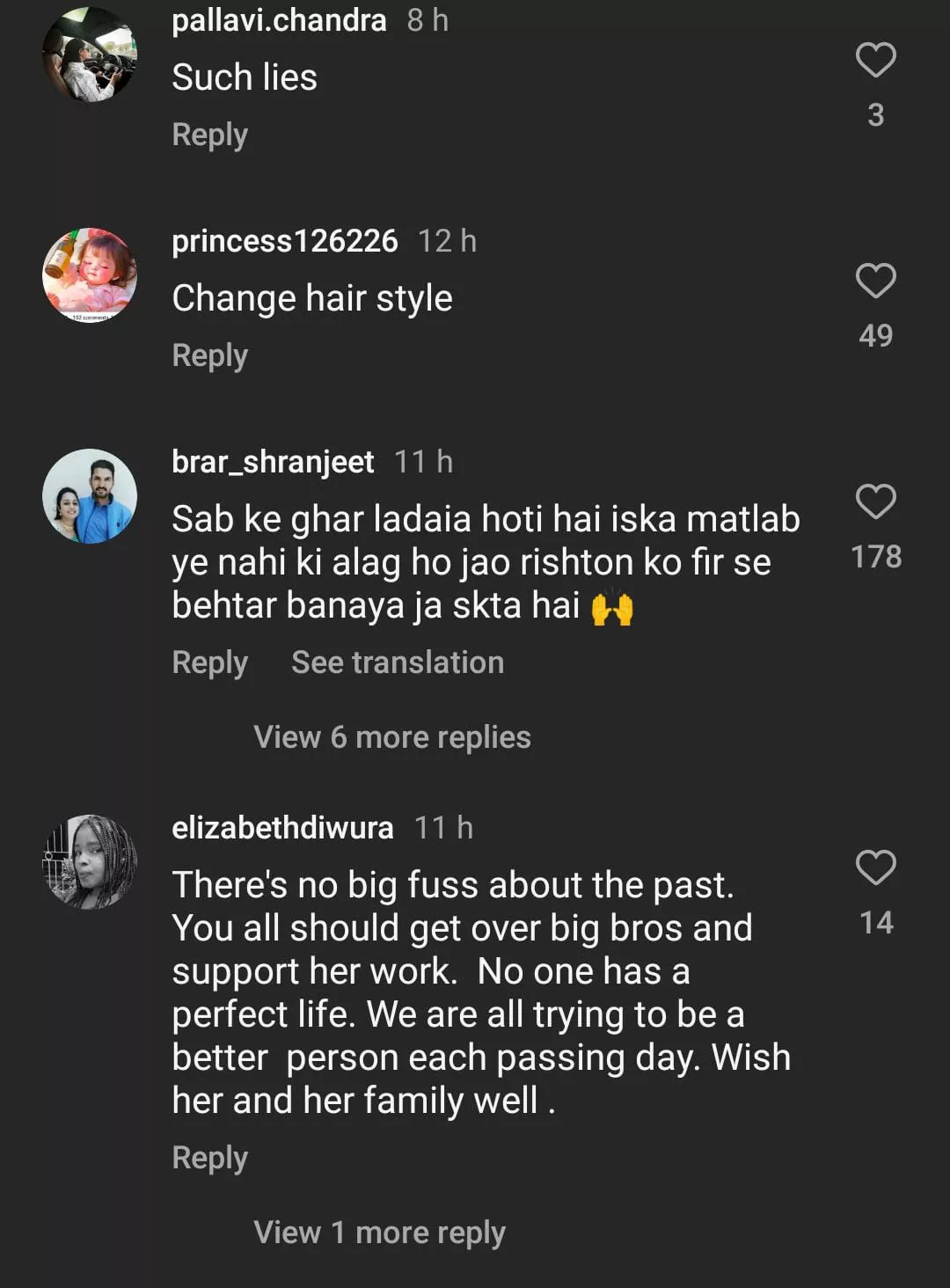
Task: Open pallavi.chandra's profile picture
Action: click(90, 55)
